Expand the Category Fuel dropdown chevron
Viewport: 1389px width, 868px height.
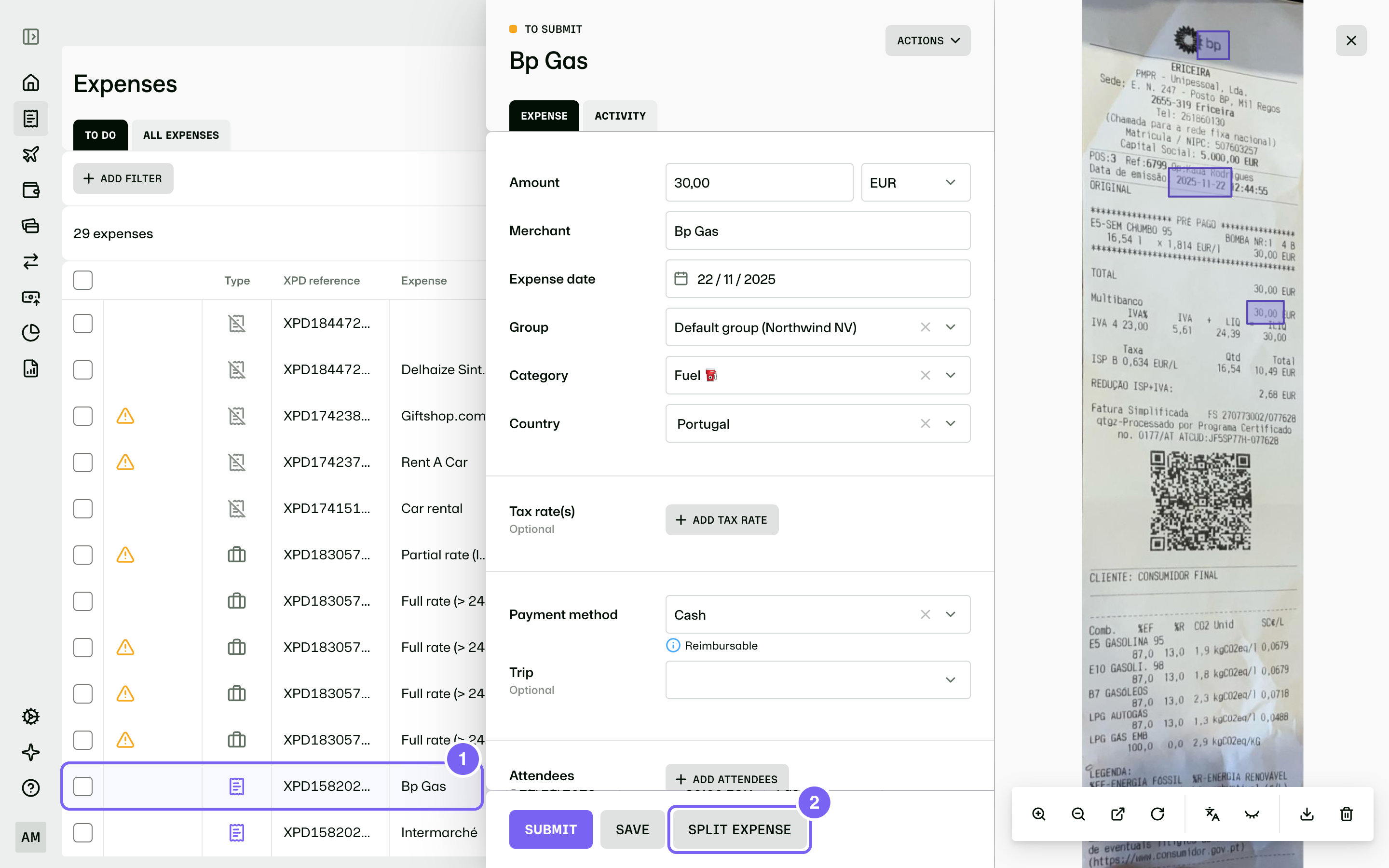pyautogui.click(x=951, y=376)
